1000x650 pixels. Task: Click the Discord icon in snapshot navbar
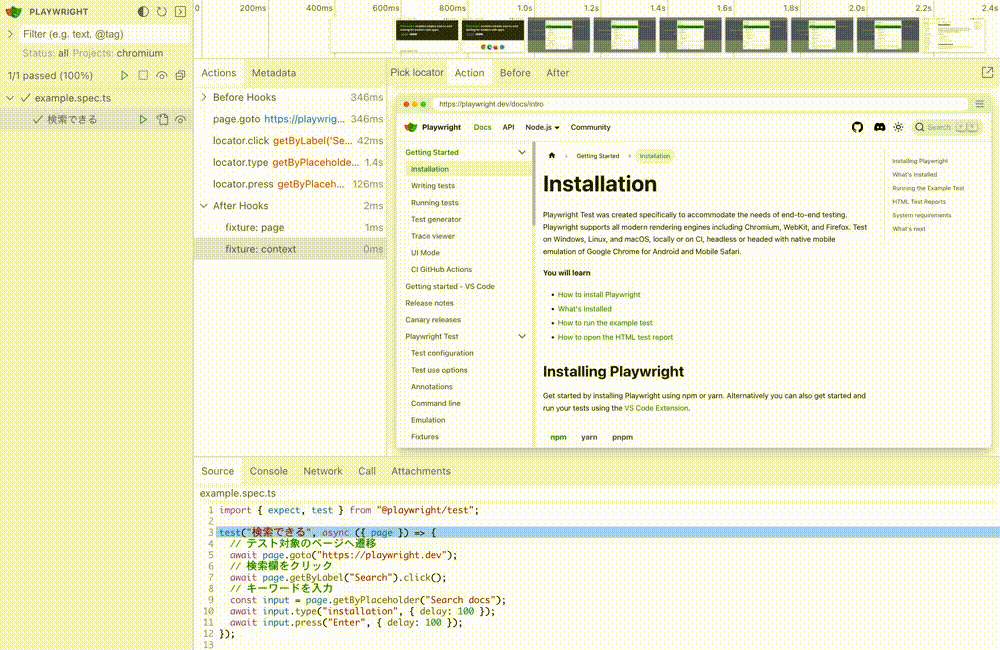pos(879,127)
